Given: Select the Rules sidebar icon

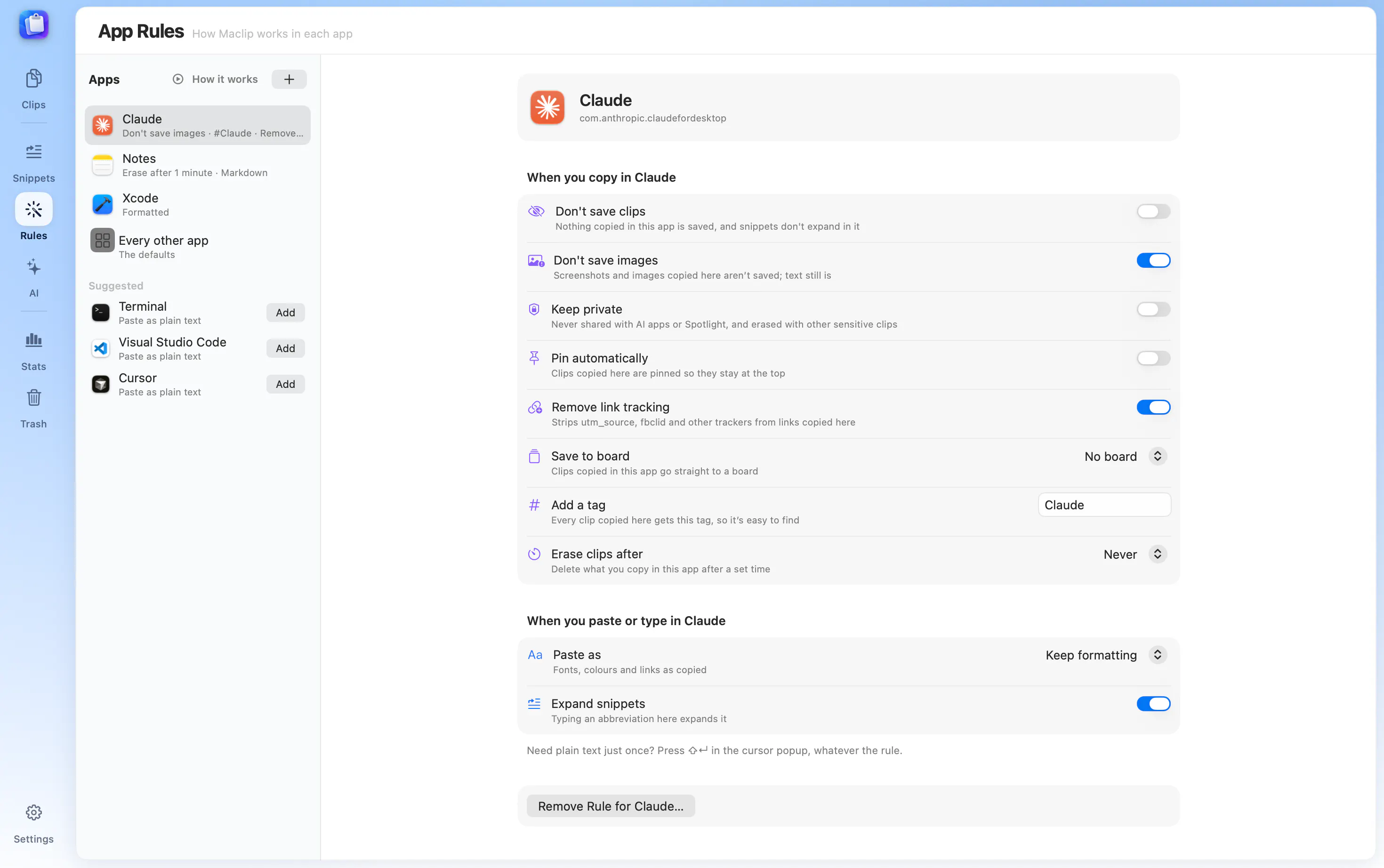Looking at the screenshot, I should (x=33, y=209).
